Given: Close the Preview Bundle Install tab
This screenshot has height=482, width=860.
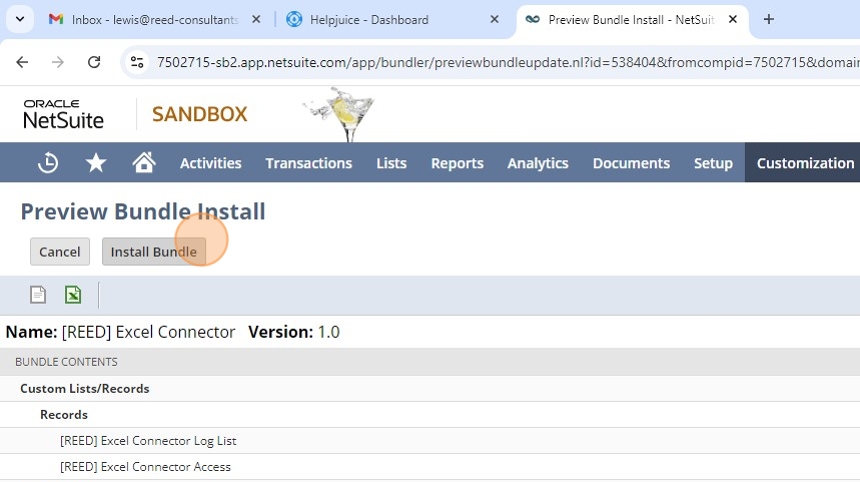Looking at the screenshot, I should click(733, 19).
